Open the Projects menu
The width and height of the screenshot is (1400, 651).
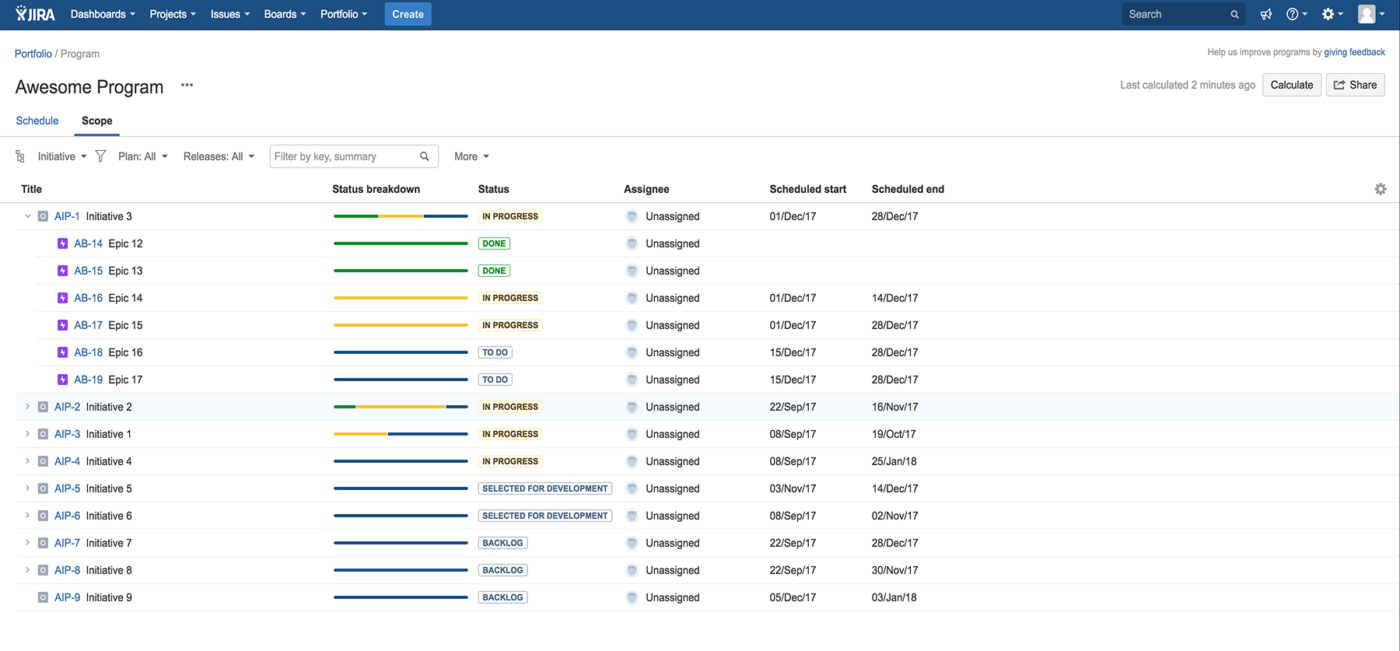(171, 14)
